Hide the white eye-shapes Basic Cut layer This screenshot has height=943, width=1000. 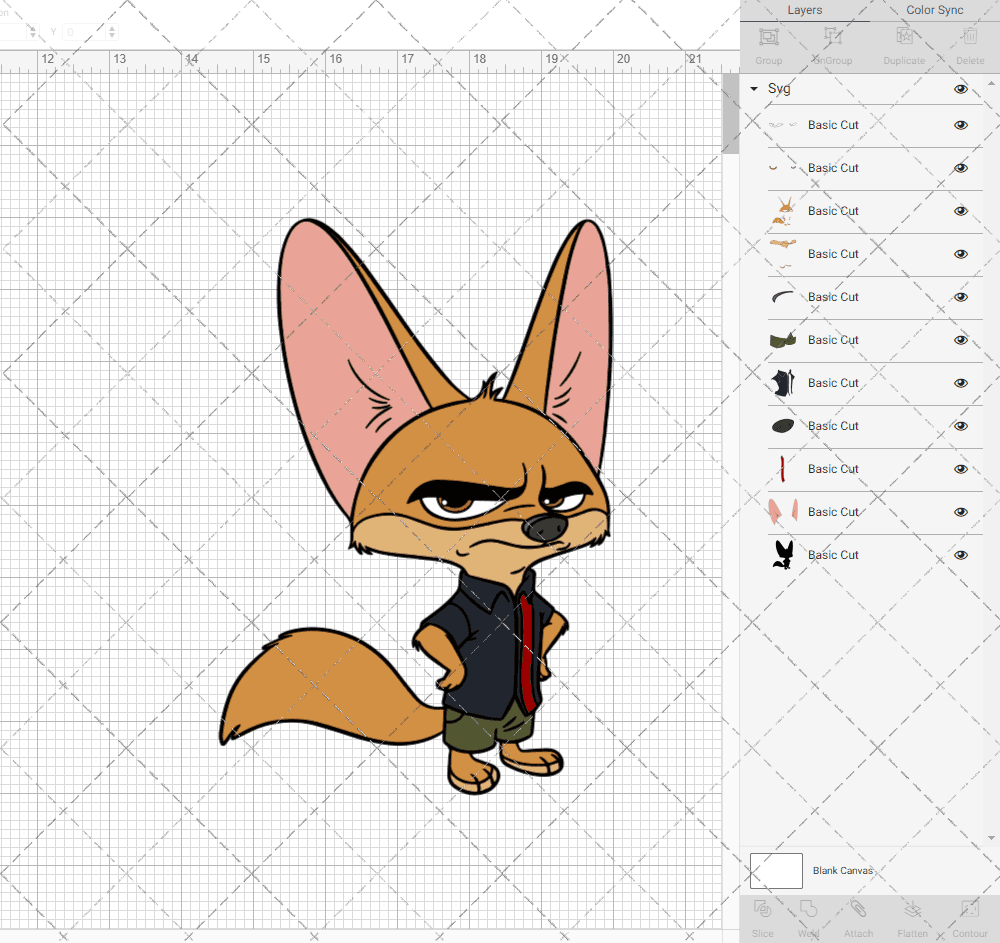click(960, 125)
